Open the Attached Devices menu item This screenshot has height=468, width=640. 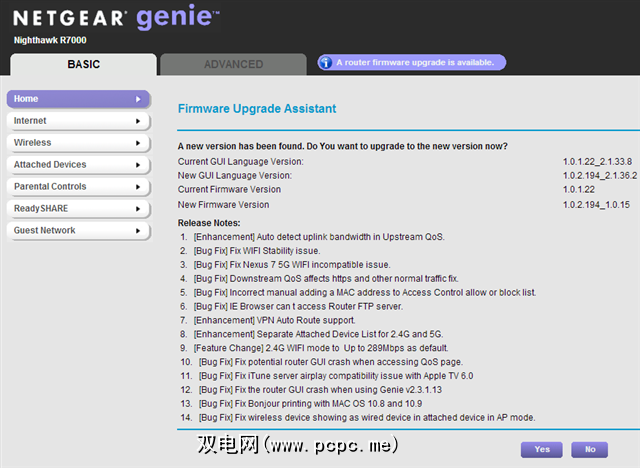78,165
